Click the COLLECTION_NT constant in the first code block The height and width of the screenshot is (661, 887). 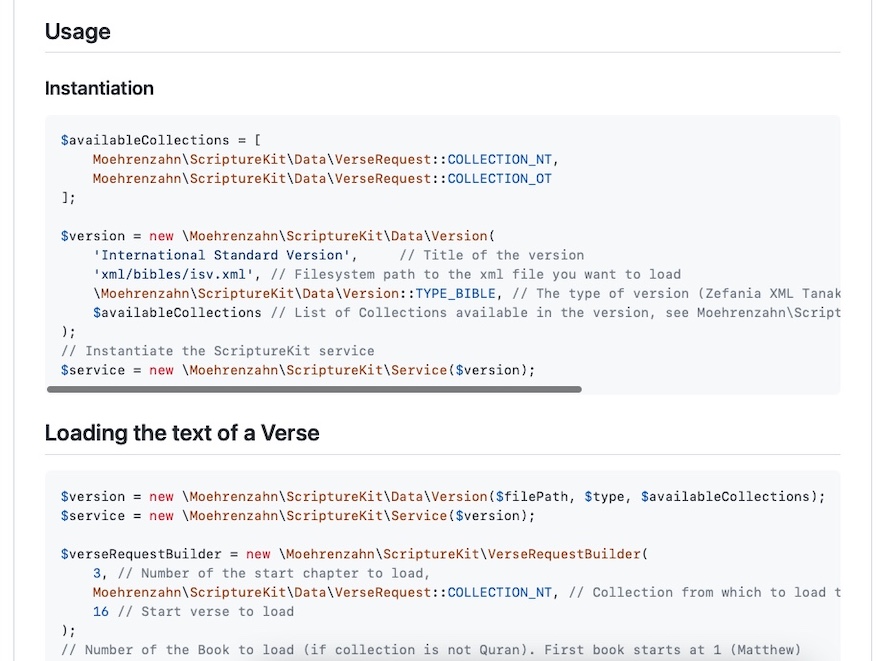(x=500, y=160)
